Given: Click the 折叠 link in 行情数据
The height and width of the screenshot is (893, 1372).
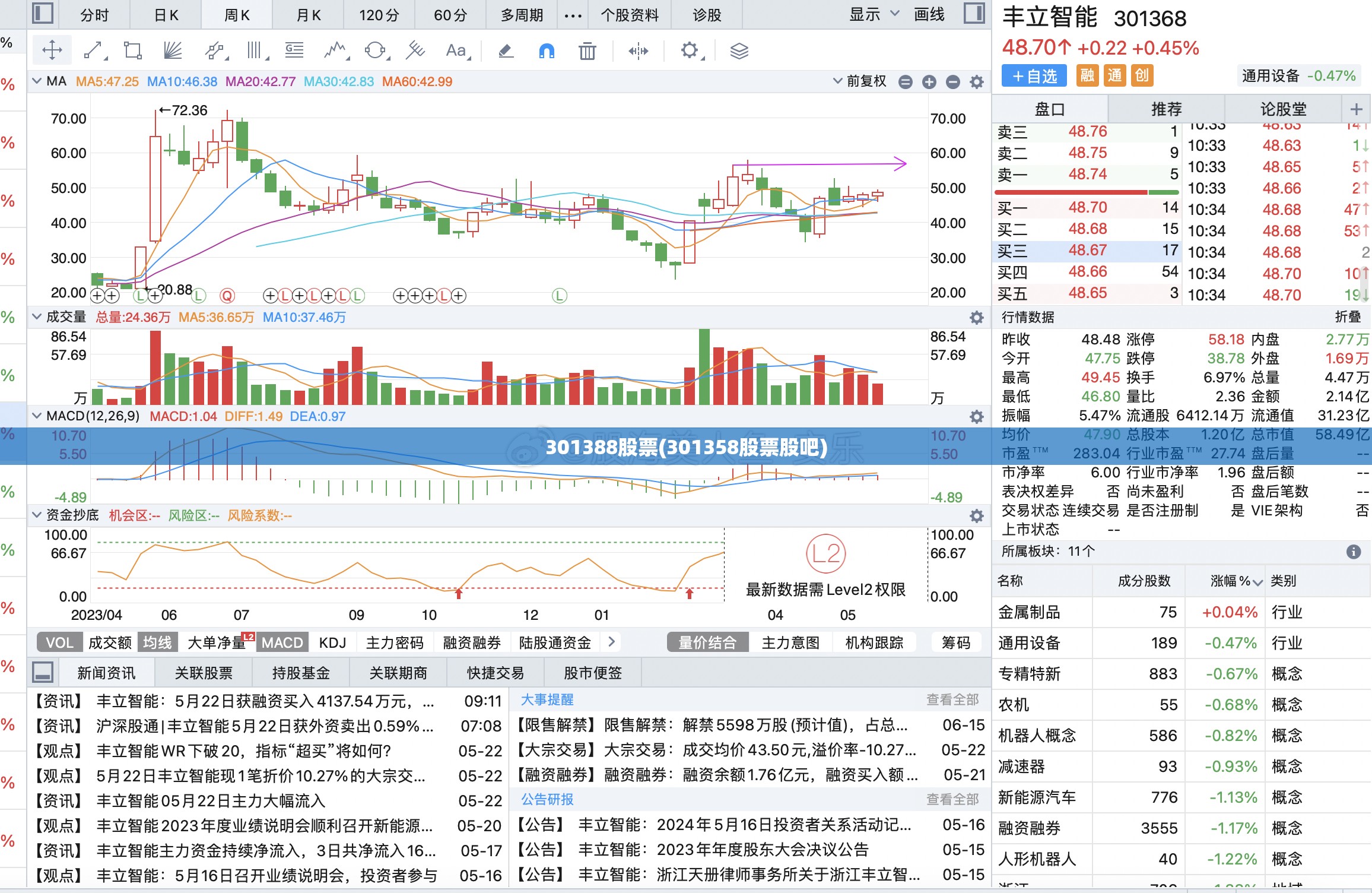Looking at the screenshot, I should click(x=1348, y=317).
